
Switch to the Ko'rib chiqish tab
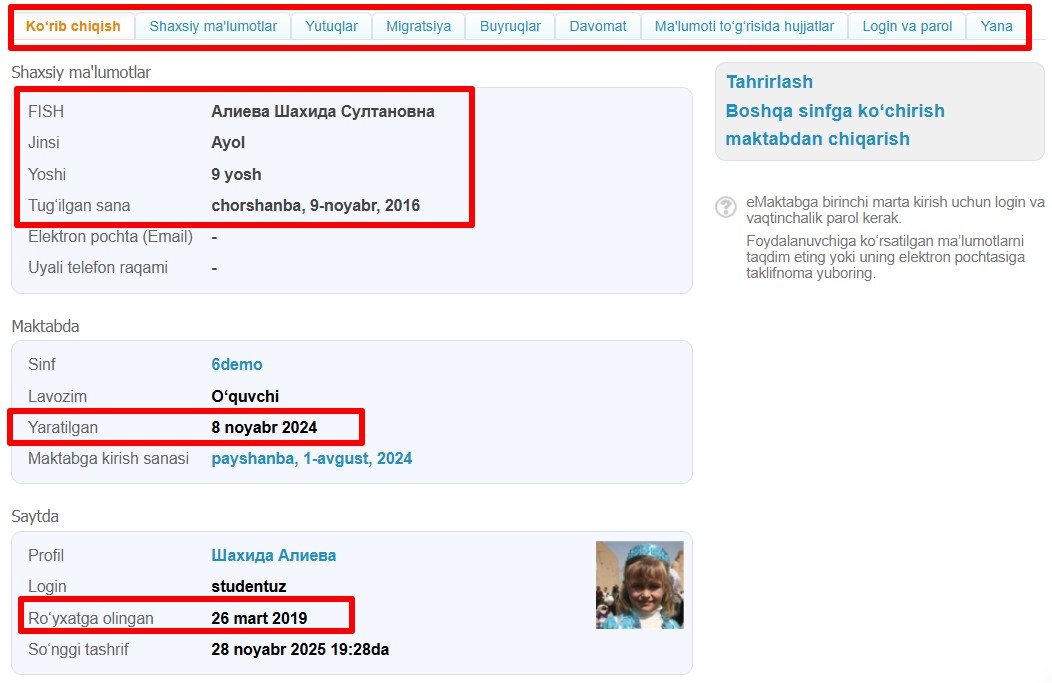[73, 27]
